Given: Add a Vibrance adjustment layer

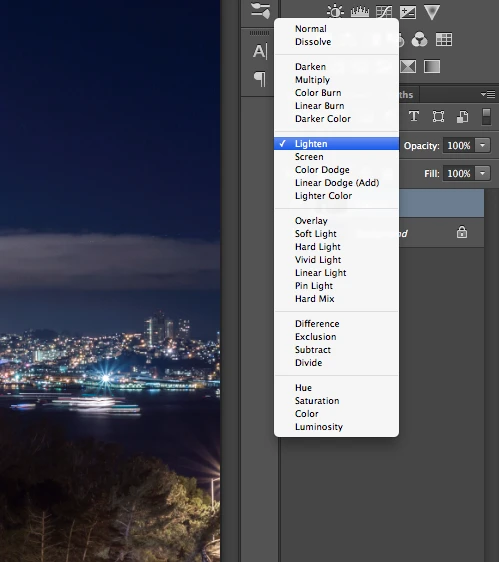Looking at the screenshot, I should (432, 12).
